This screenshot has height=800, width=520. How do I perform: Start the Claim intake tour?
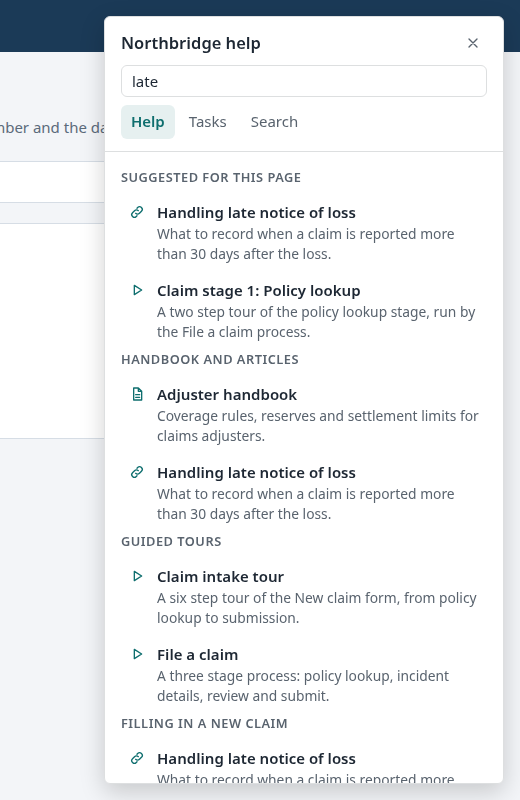pos(220,577)
